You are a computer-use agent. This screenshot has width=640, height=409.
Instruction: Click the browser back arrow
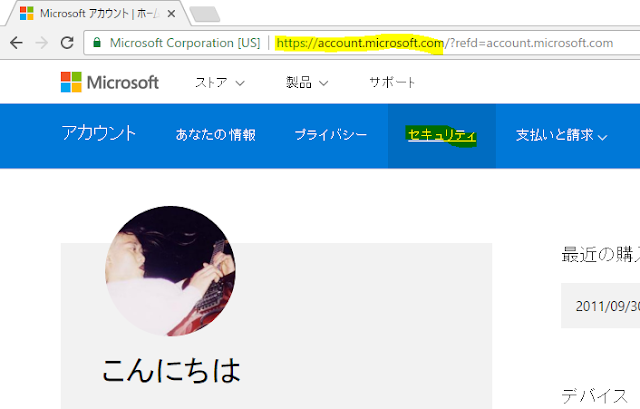coord(16,43)
